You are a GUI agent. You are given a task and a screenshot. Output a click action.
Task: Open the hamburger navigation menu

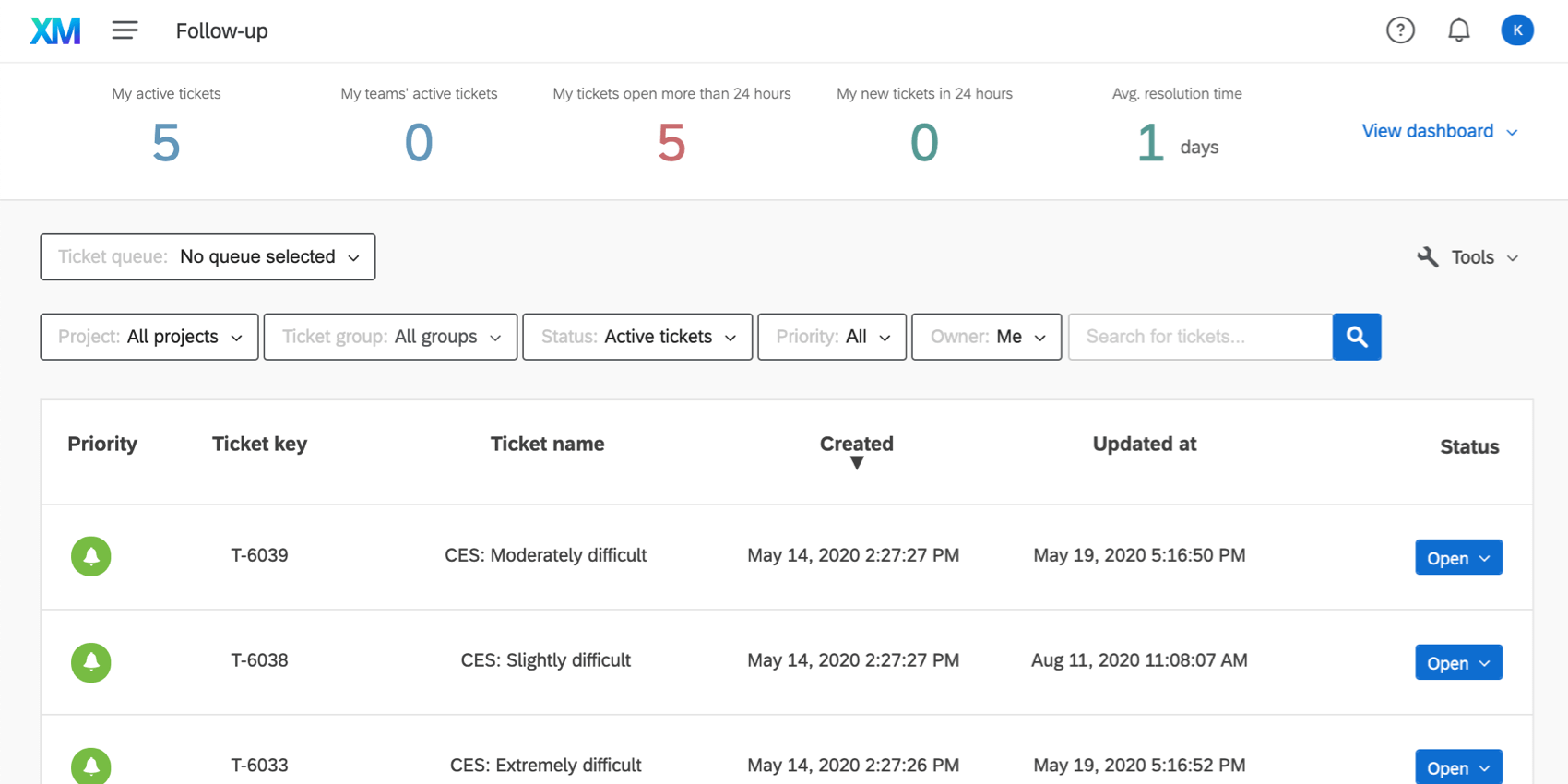click(125, 30)
